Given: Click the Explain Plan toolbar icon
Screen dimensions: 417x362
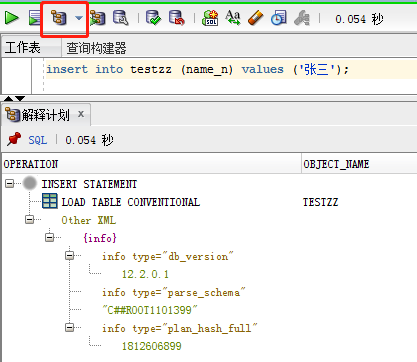Looking at the screenshot, I should point(59,17).
